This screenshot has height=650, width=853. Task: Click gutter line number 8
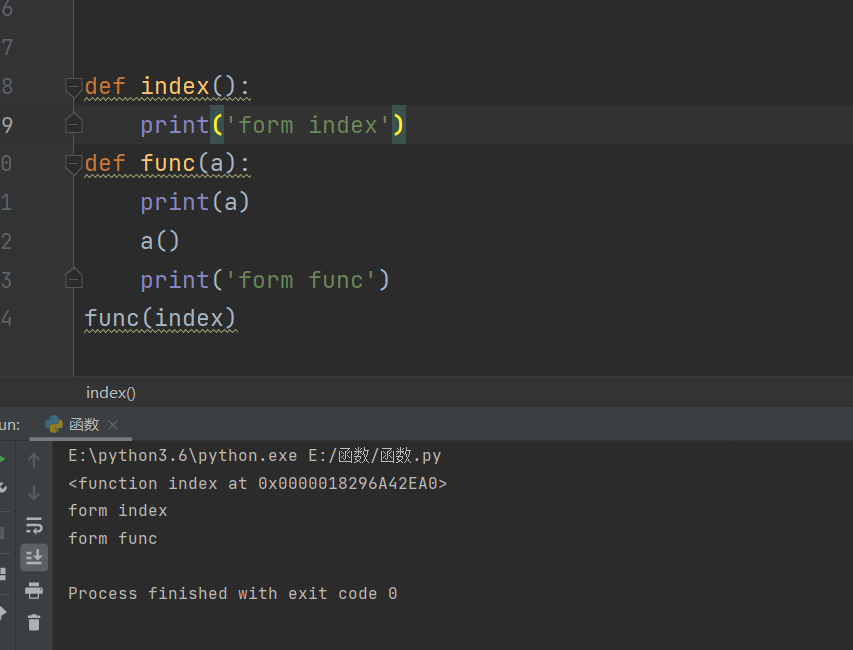(x=7, y=86)
